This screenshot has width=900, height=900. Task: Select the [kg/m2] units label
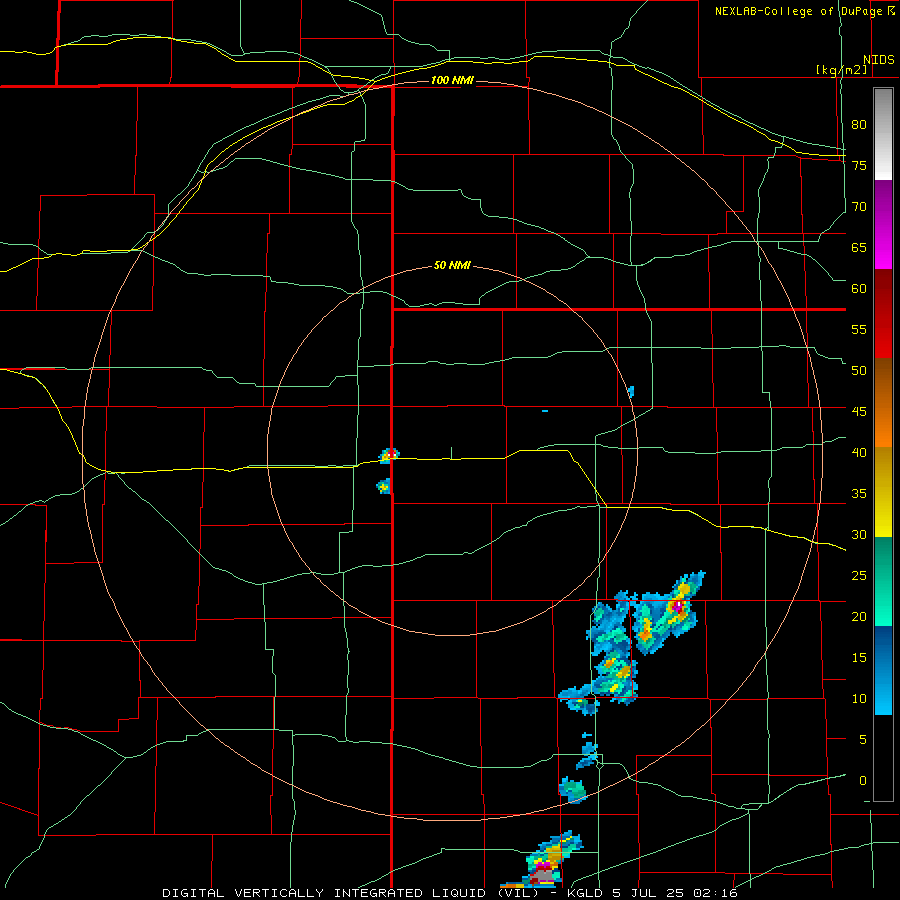tap(841, 70)
